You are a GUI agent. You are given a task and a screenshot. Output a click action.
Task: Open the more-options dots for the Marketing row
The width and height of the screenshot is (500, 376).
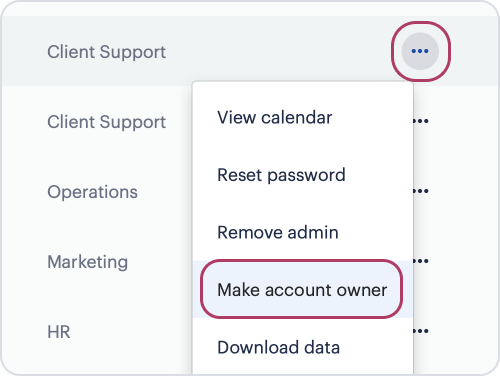click(421, 261)
